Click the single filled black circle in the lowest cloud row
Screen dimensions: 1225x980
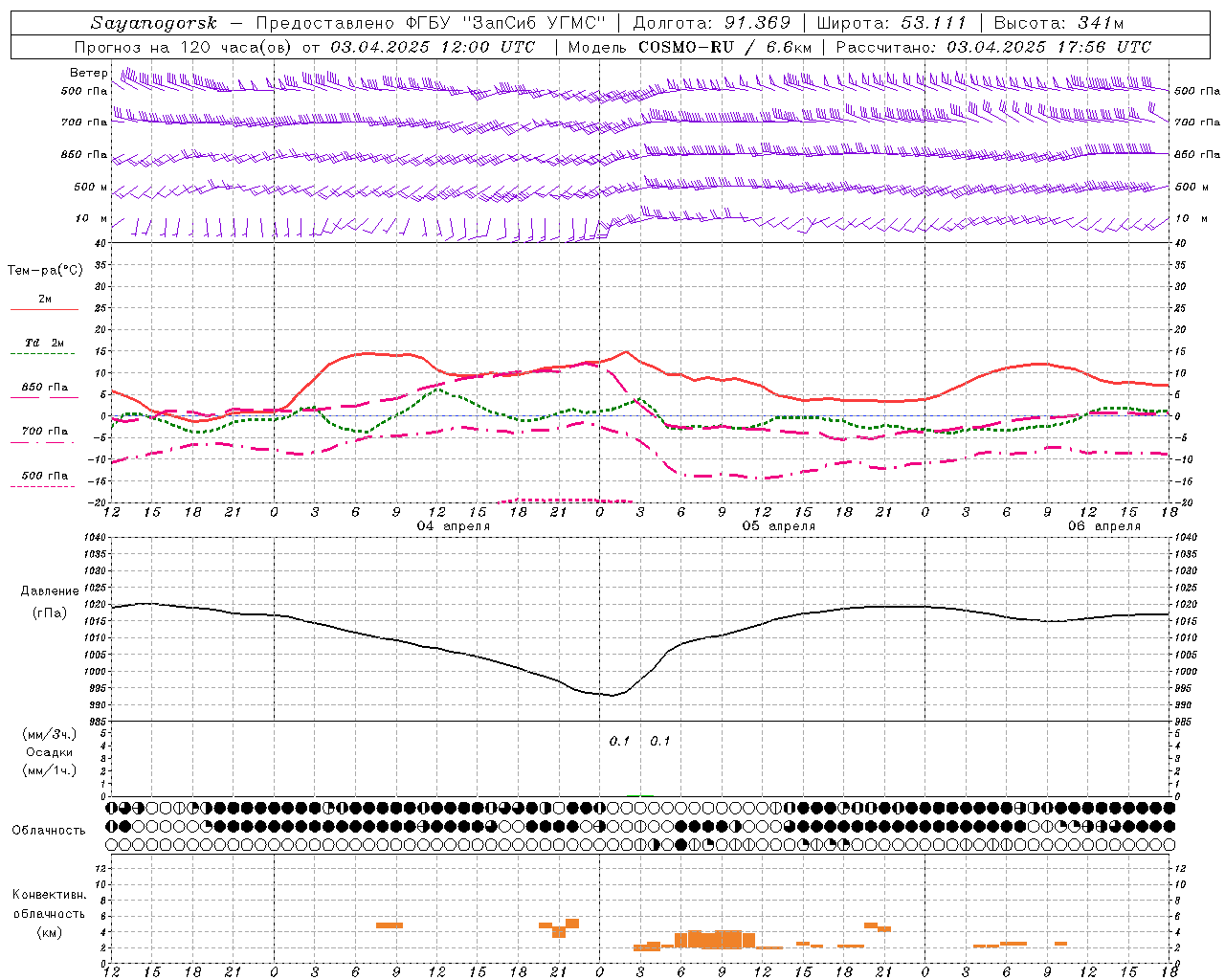(681, 845)
